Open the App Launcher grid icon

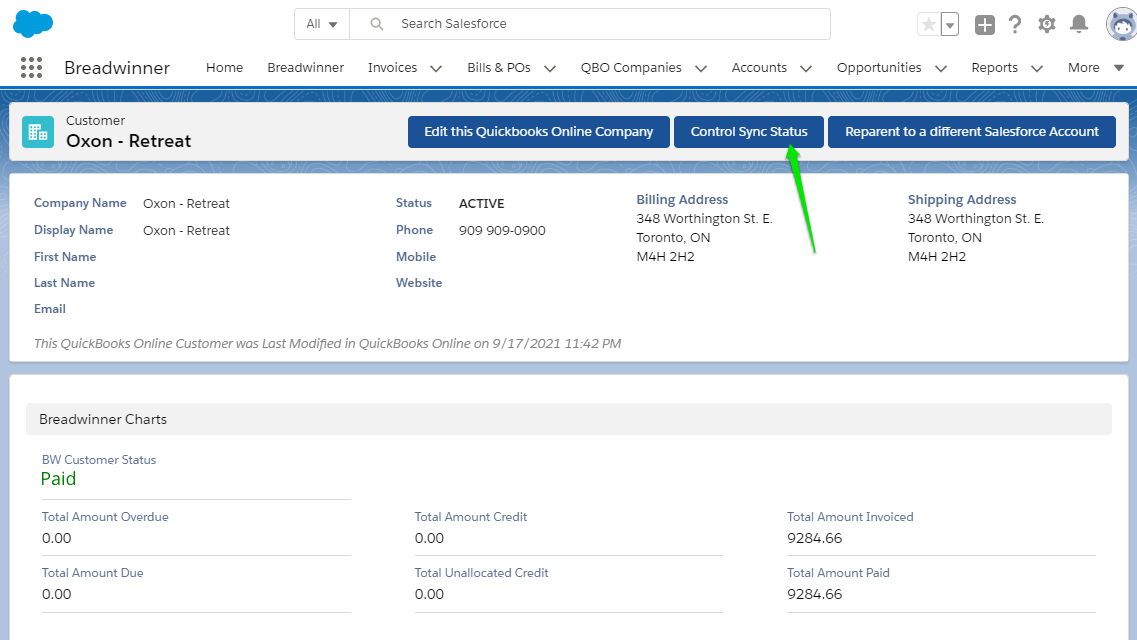[31, 67]
